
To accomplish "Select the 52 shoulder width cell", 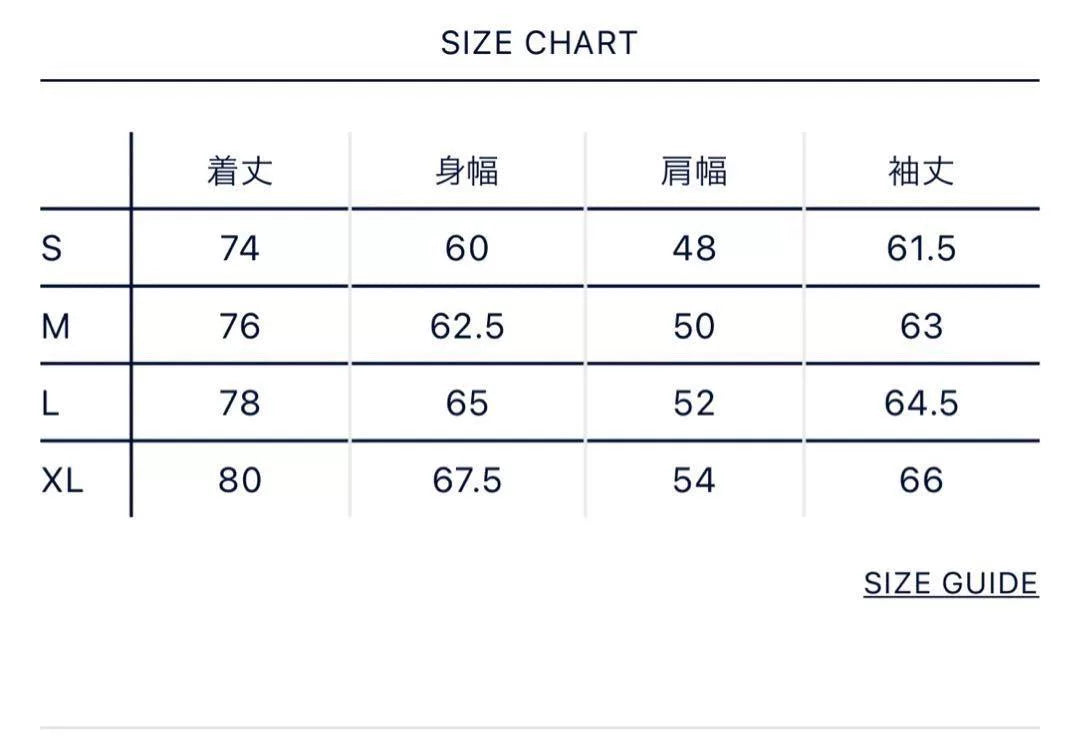I will [x=694, y=403].
